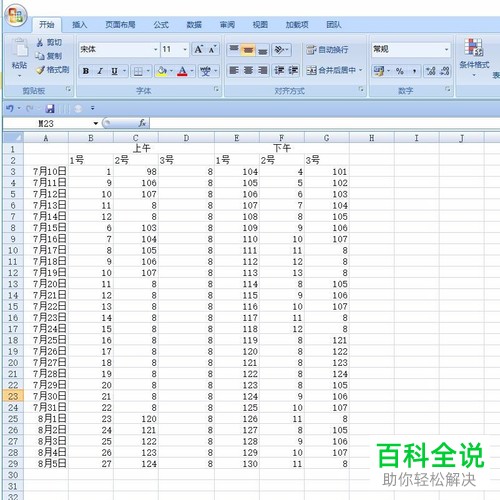Open 对齐方式 group dialog launcher

pos(361,89)
